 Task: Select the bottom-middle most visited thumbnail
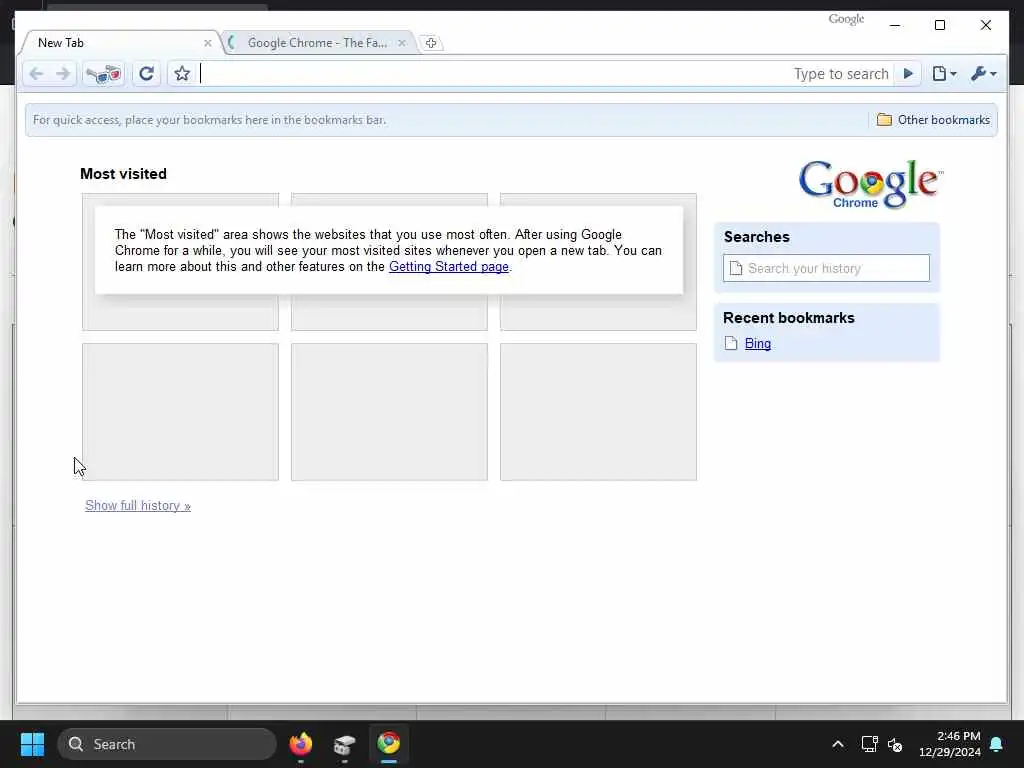point(389,412)
